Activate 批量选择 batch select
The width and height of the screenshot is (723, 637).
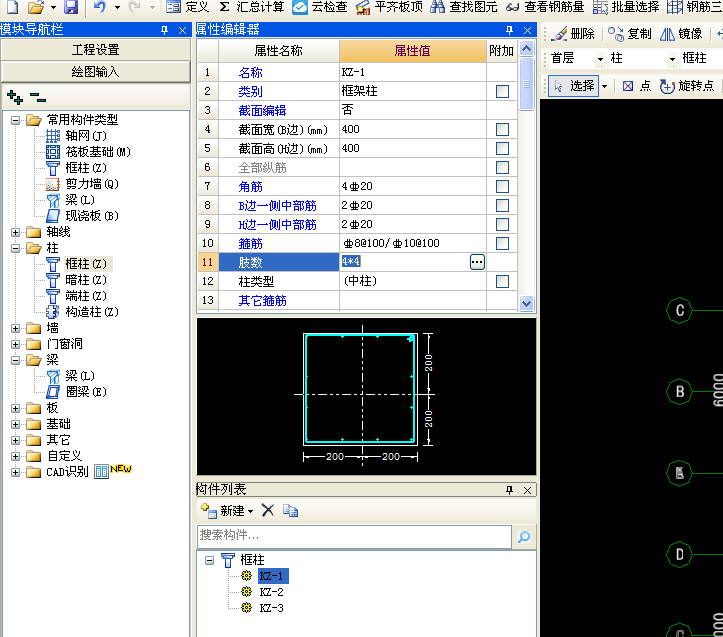tap(626, 7)
